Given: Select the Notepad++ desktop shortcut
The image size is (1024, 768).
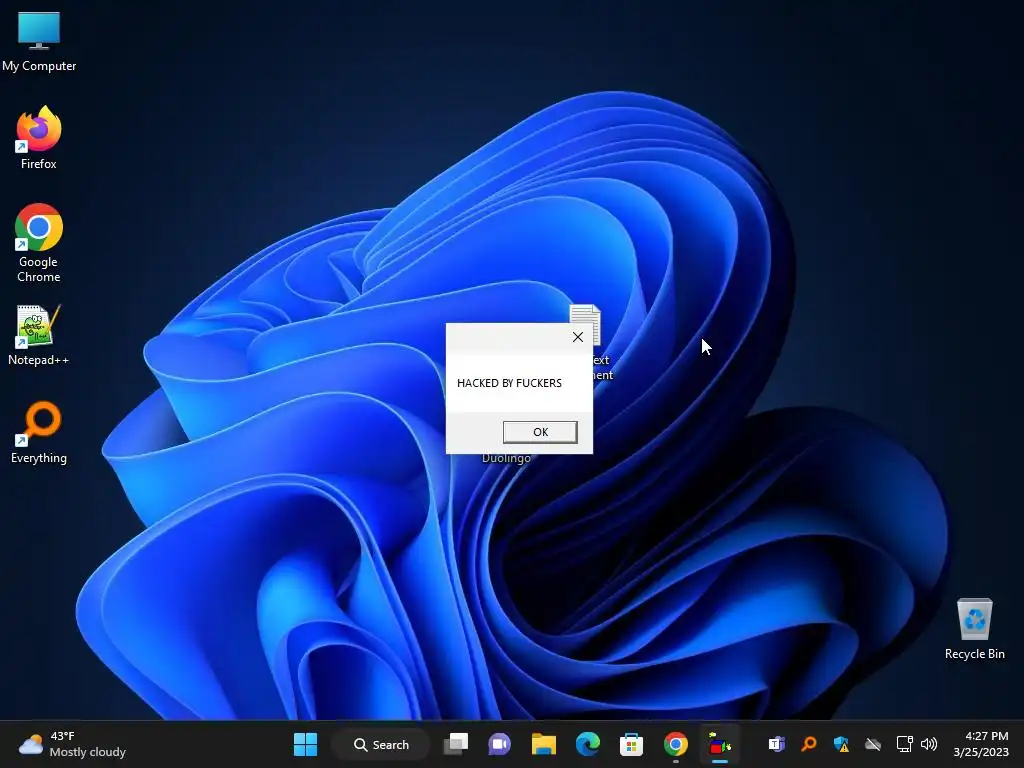Looking at the screenshot, I should click(39, 334).
